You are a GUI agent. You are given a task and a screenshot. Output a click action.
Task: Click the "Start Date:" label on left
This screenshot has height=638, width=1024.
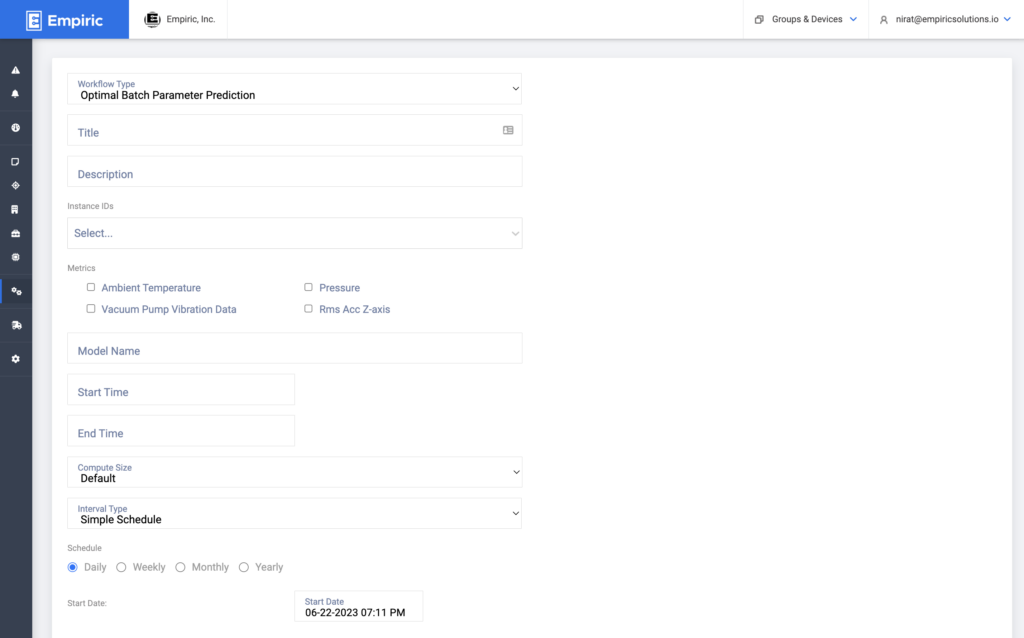pos(87,603)
